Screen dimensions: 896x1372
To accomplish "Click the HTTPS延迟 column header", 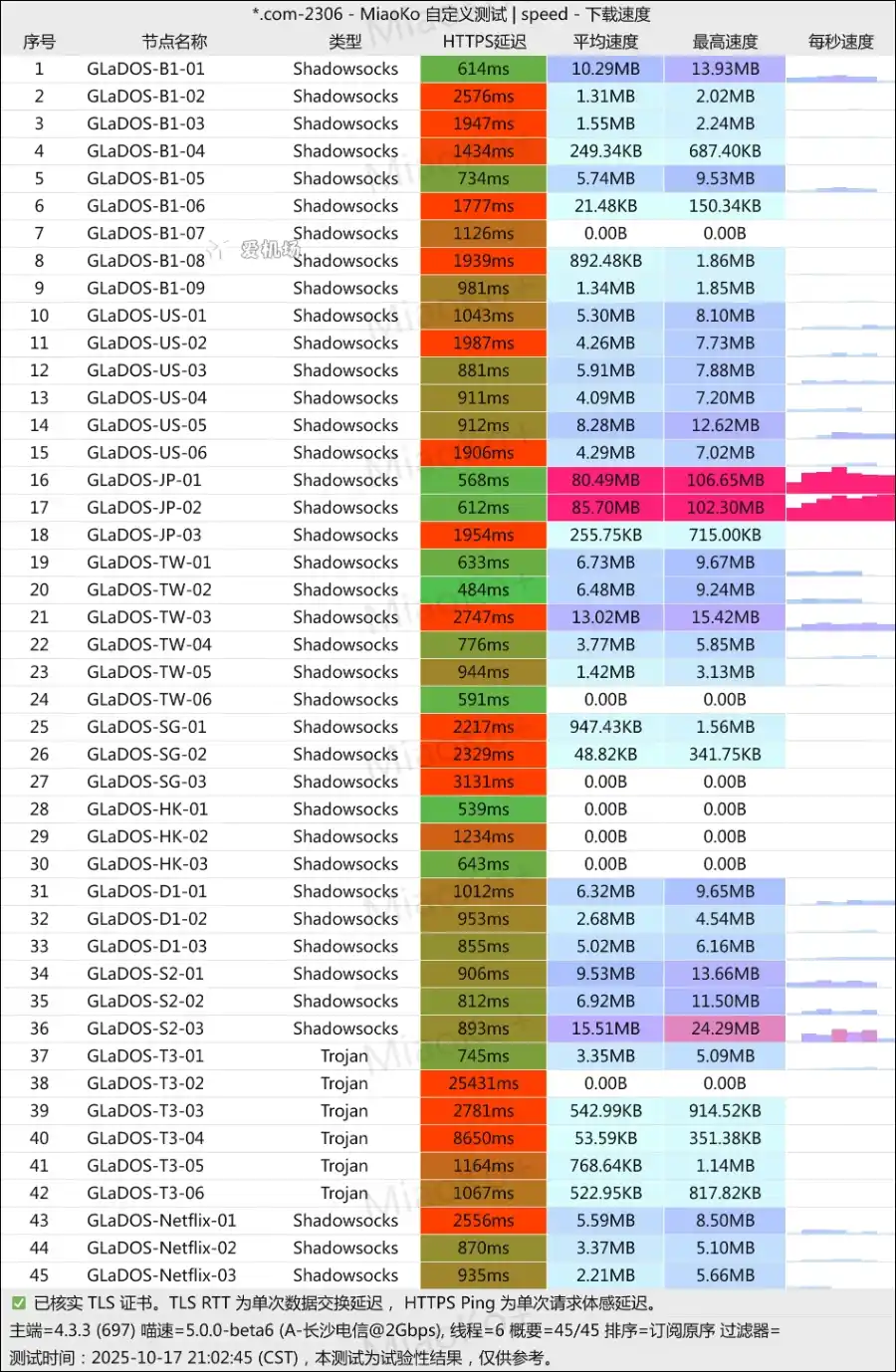I will tap(484, 42).
